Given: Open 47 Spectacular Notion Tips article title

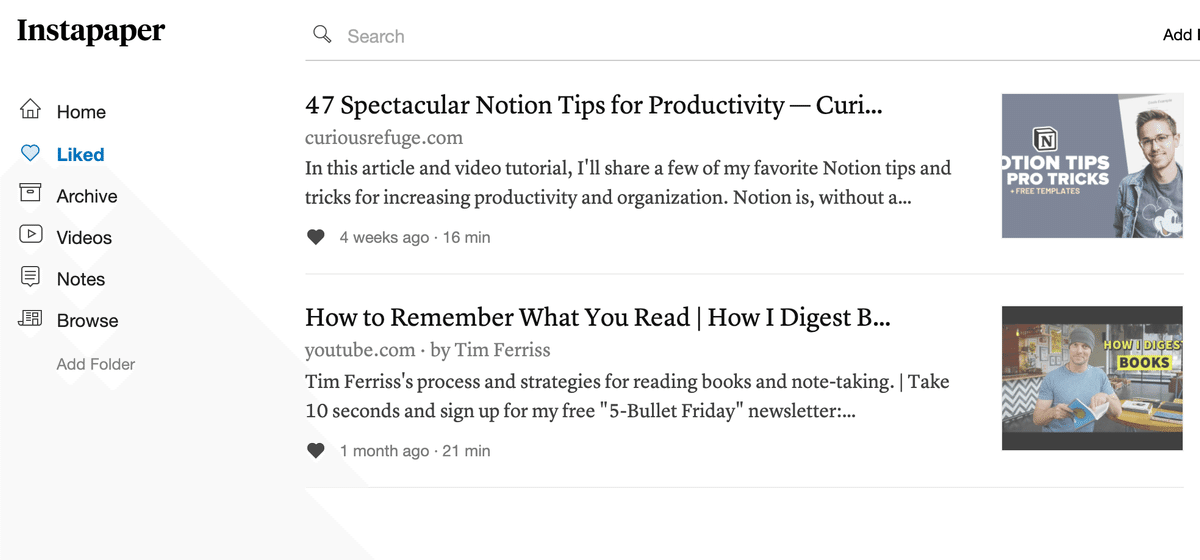Looking at the screenshot, I should click(594, 105).
